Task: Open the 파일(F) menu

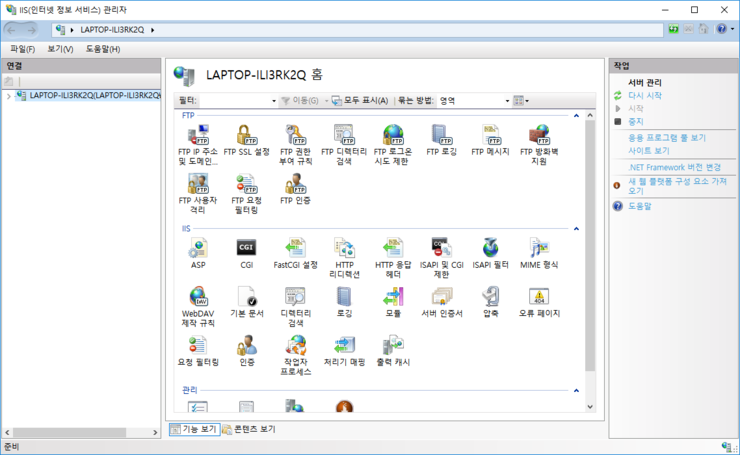Action: point(22,49)
